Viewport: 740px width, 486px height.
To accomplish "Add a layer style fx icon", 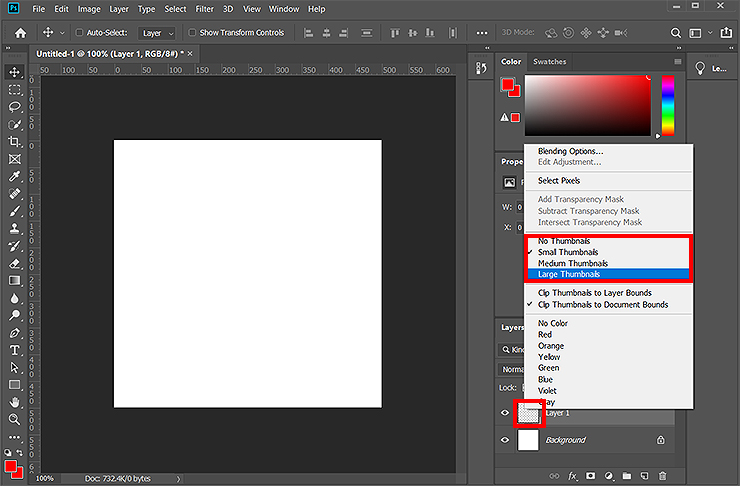I will tap(572, 476).
